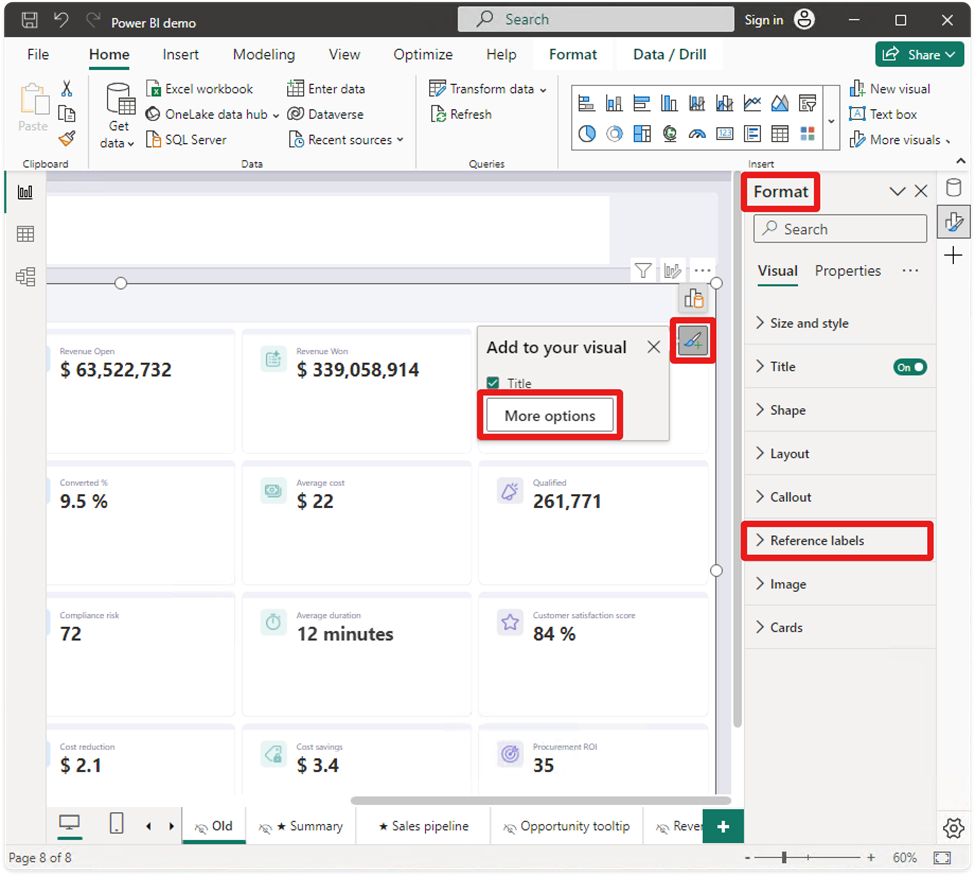Click the Copy icon in Clipboard group
Image resolution: width=975 pixels, height=876 pixels.
[x=67, y=114]
